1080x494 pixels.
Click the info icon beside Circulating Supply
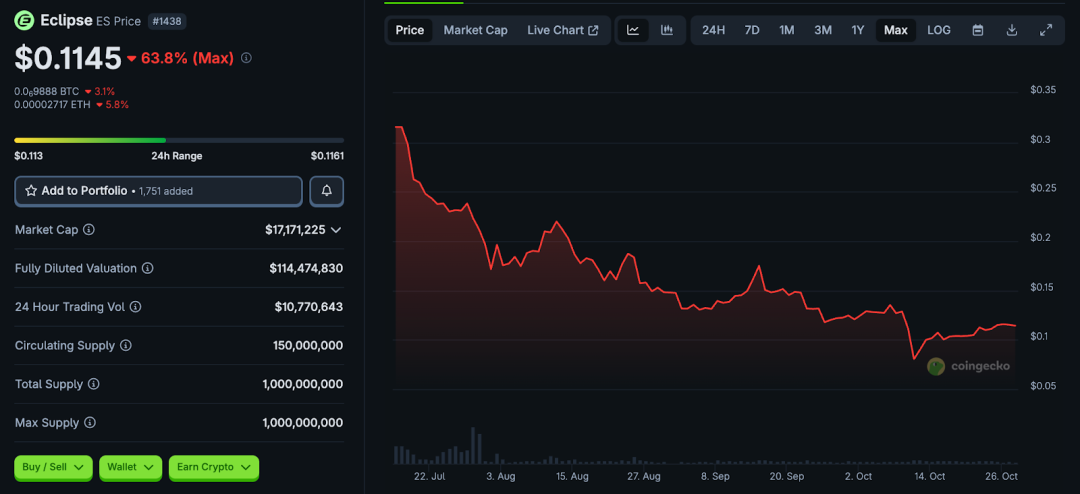point(126,346)
